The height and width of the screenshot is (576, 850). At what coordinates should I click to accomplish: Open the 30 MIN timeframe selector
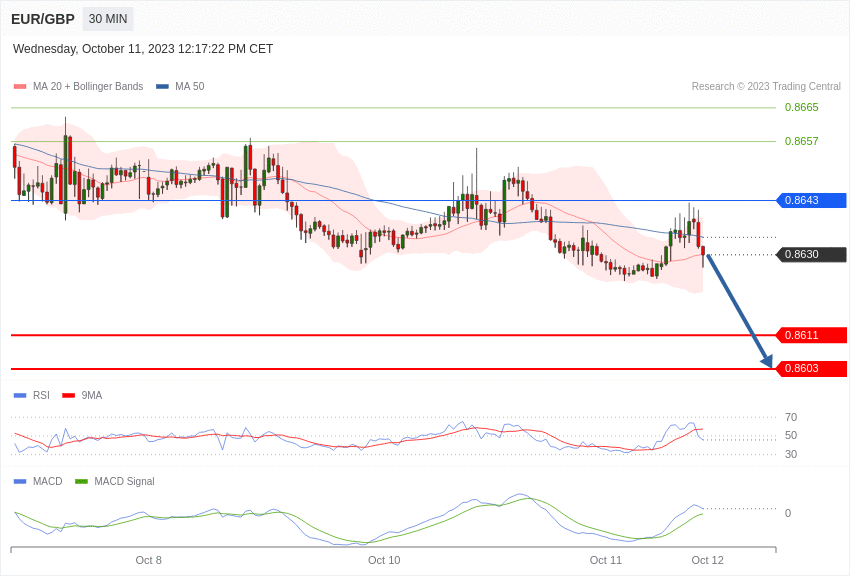[107, 18]
